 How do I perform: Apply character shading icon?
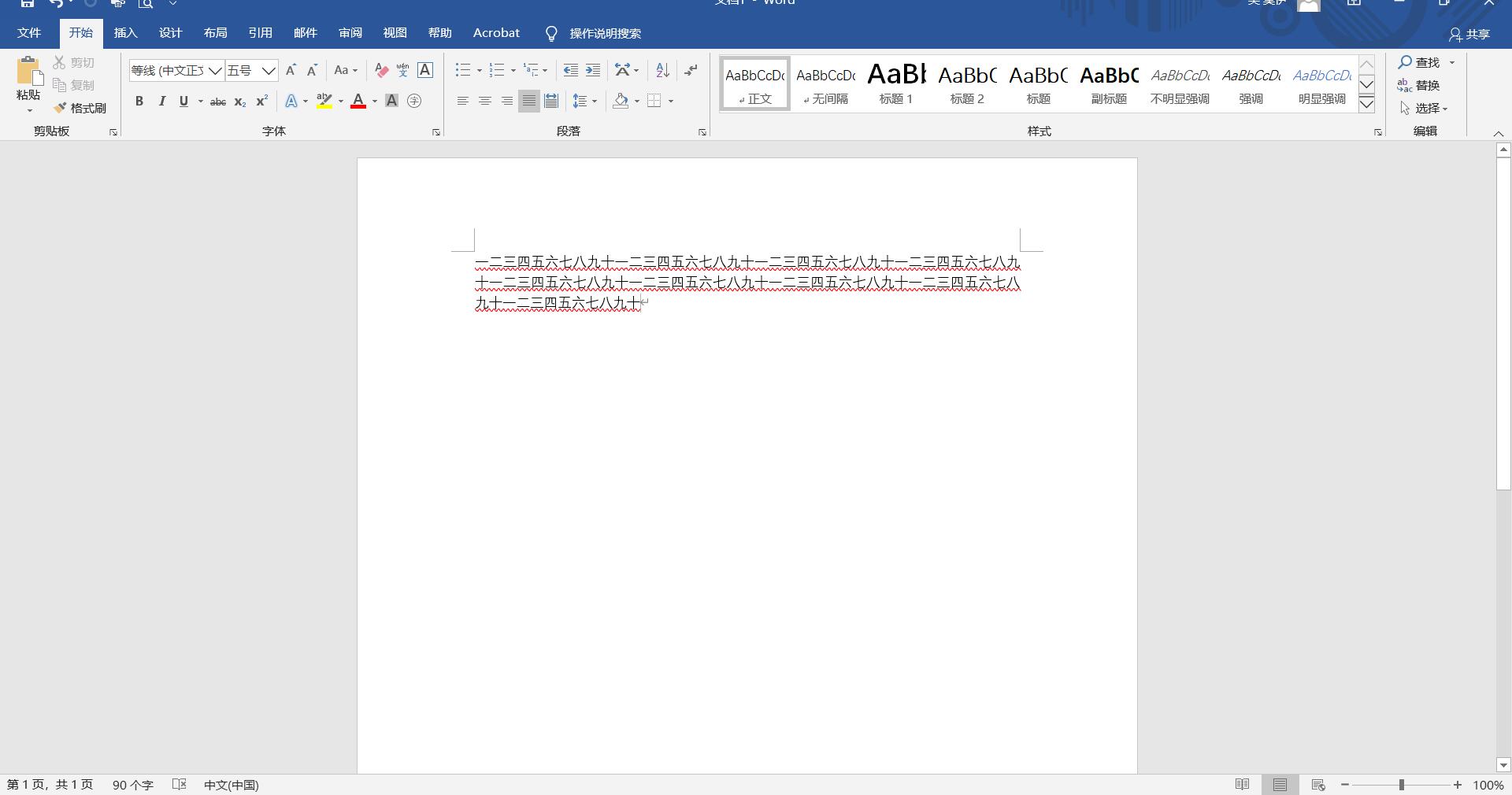coord(391,101)
